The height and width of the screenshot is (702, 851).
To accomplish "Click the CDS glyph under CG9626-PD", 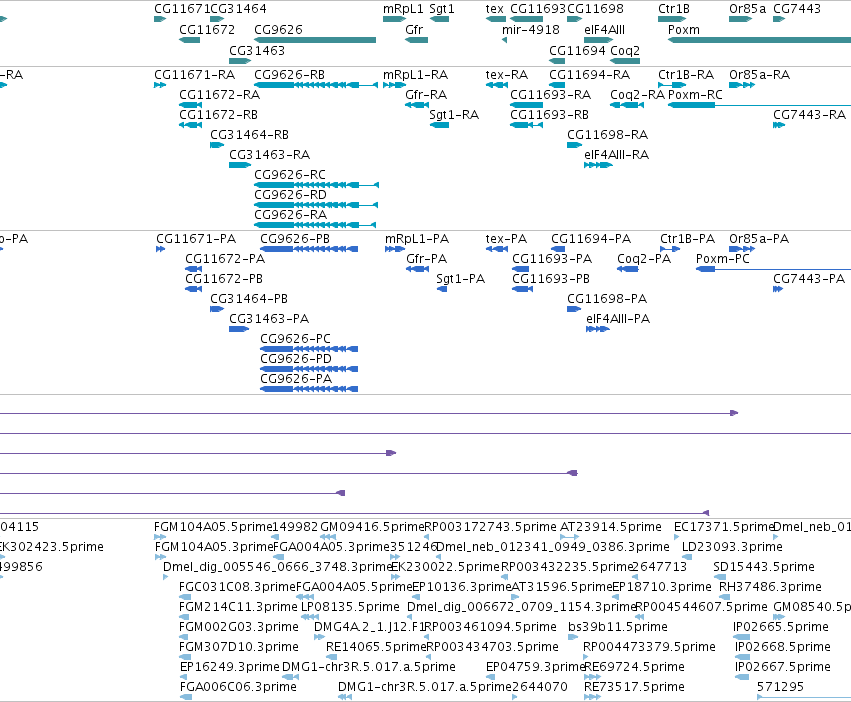I will [x=309, y=369].
